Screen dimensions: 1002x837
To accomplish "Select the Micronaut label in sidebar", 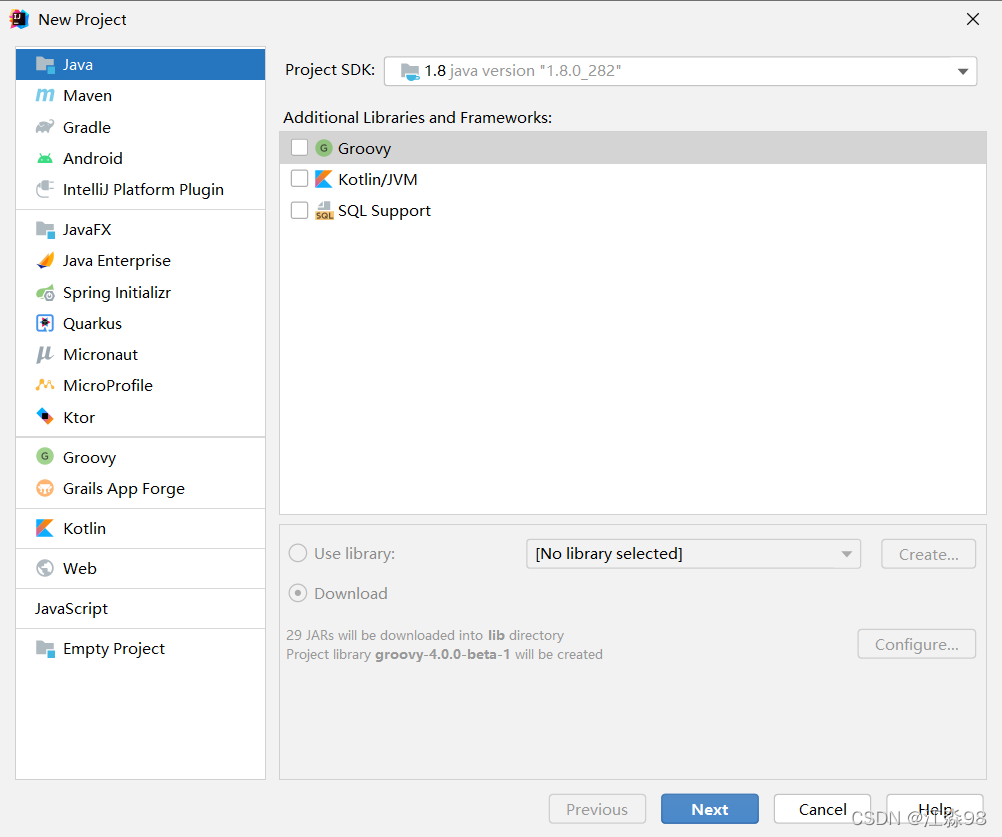I will [100, 355].
